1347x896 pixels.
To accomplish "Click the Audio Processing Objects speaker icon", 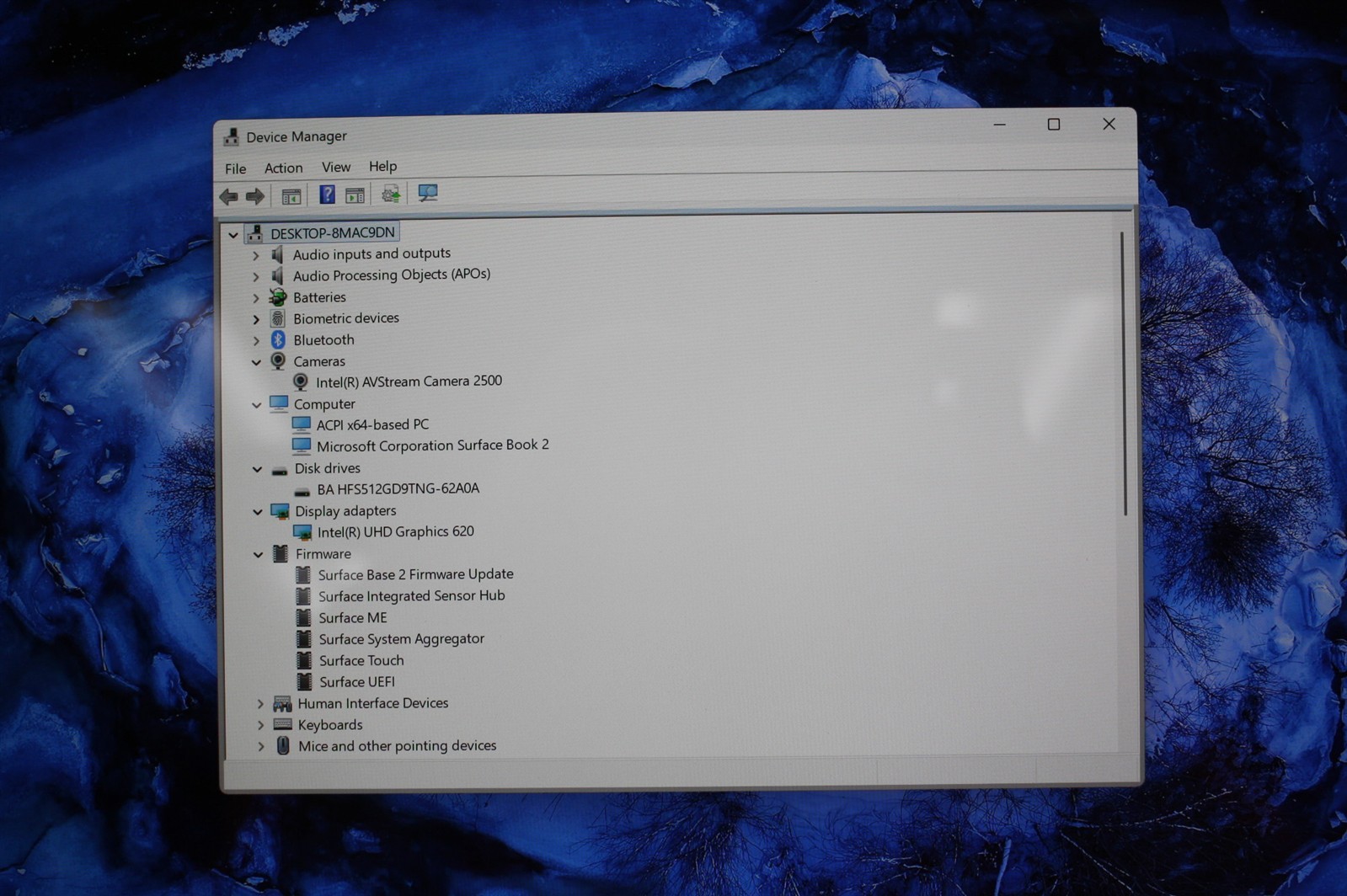I will pos(277,276).
